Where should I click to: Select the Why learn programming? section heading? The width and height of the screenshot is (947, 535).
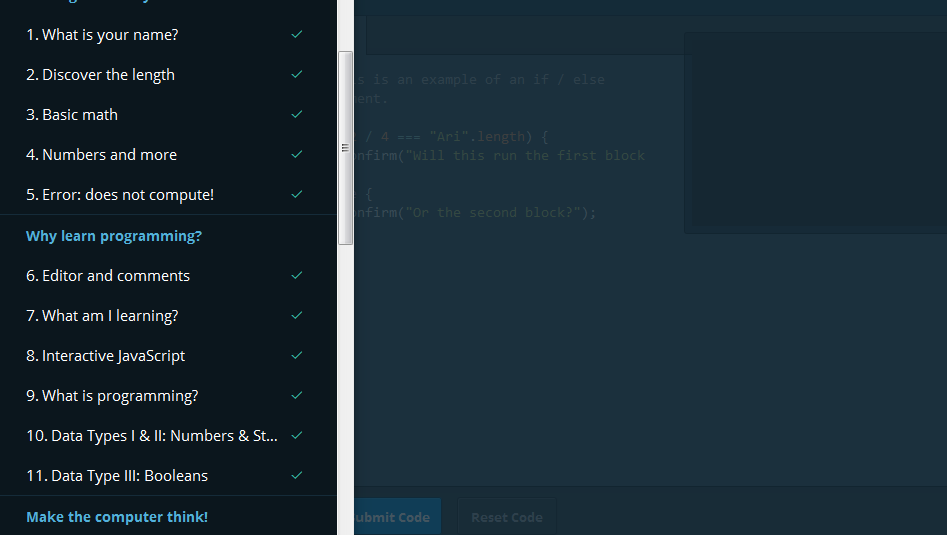pos(114,236)
